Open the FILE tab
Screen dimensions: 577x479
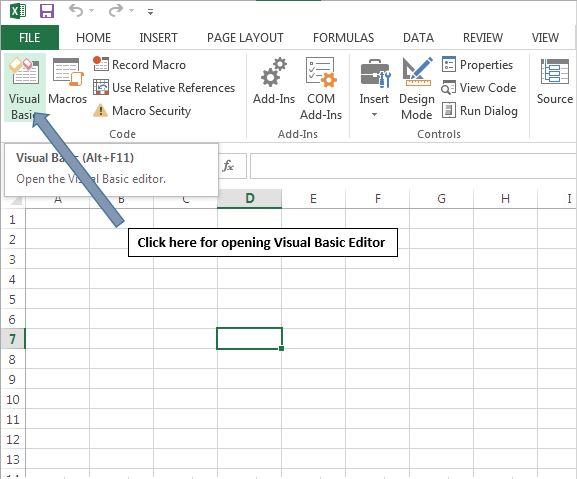(x=29, y=38)
